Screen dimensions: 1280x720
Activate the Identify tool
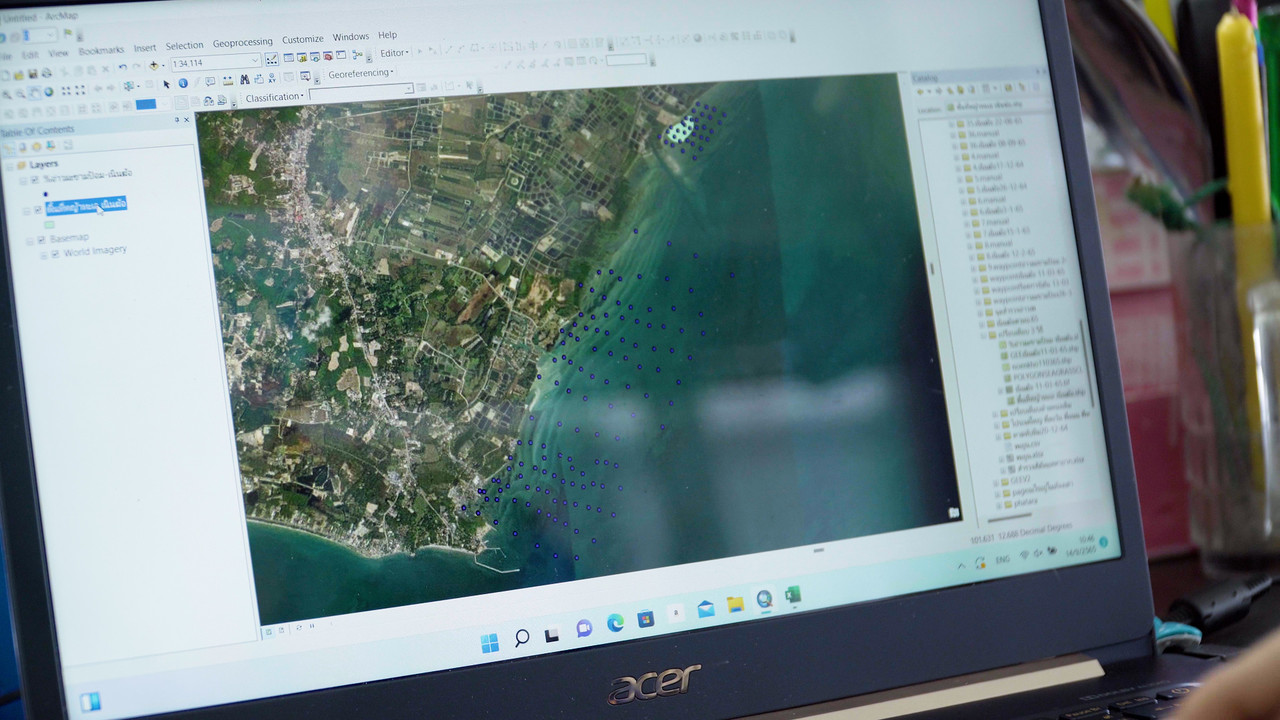pos(183,84)
